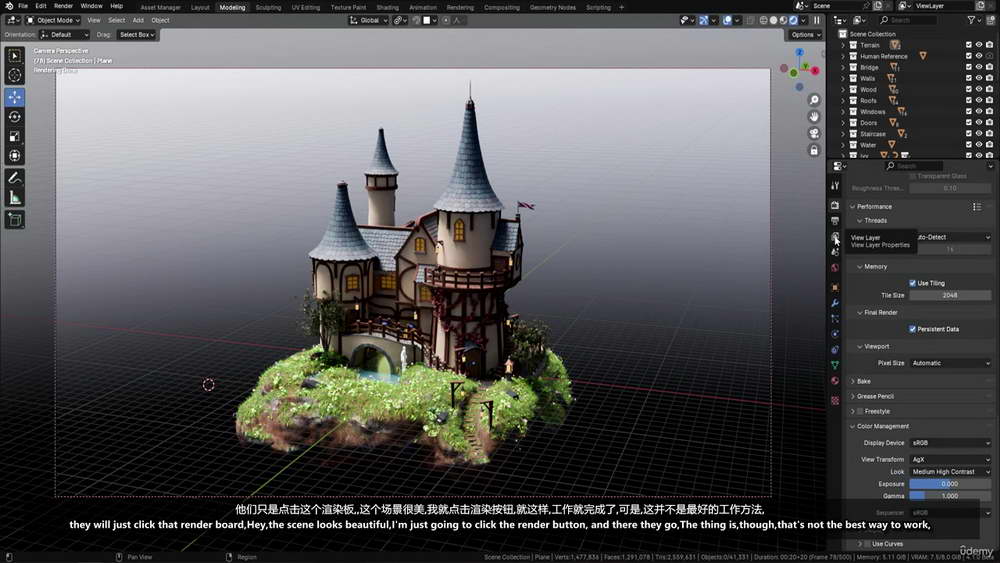The image size is (1000, 563).
Task: Open the View Transform AgX dropdown
Action: tap(950, 459)
